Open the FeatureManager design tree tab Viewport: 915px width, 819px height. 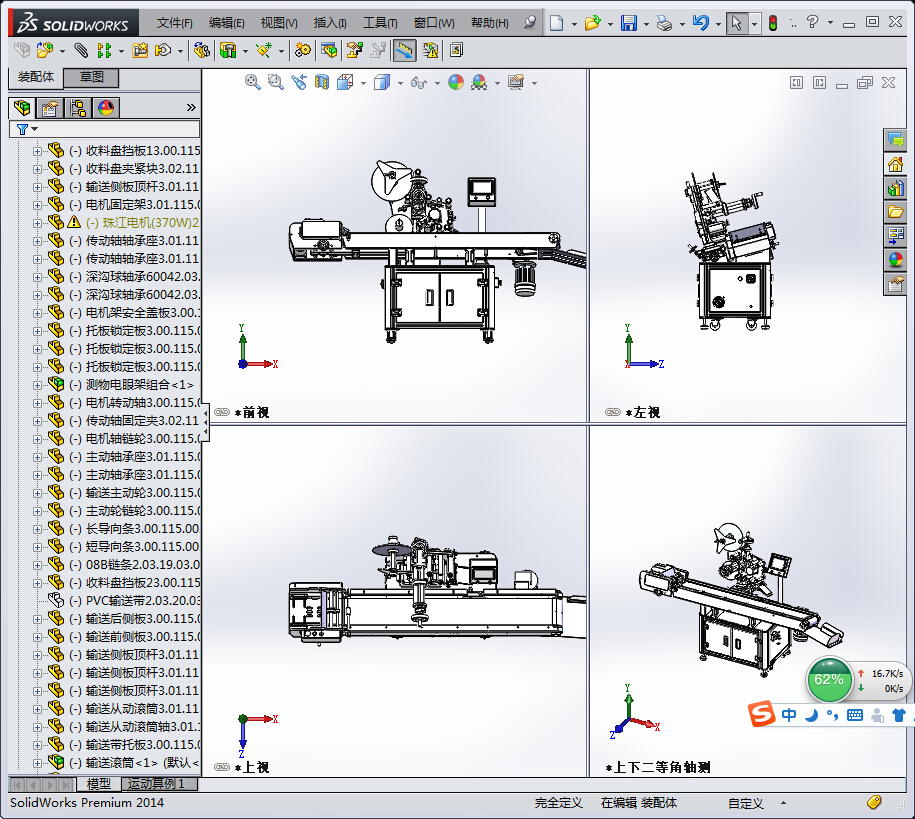coord(22,108)
